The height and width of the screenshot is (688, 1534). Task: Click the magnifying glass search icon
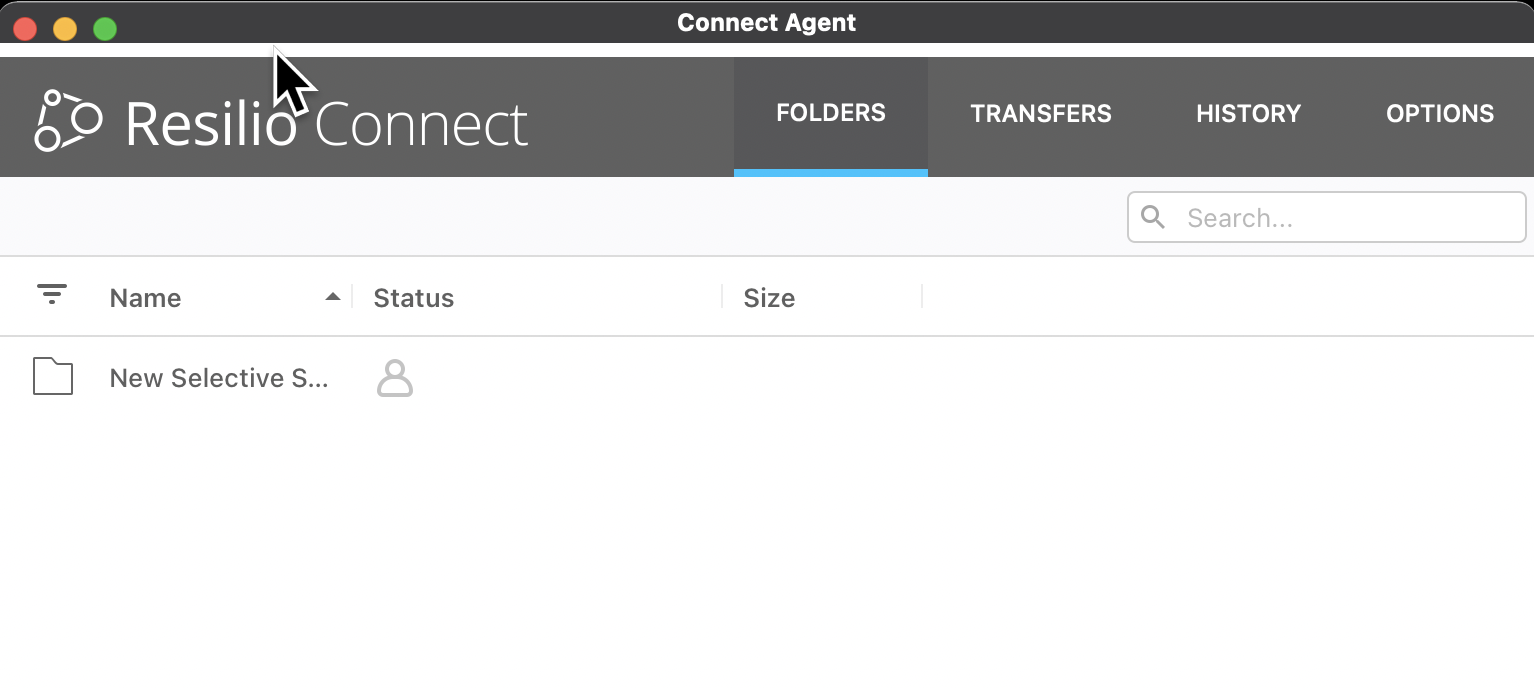pyautogui.click(x=1154, y=217)
